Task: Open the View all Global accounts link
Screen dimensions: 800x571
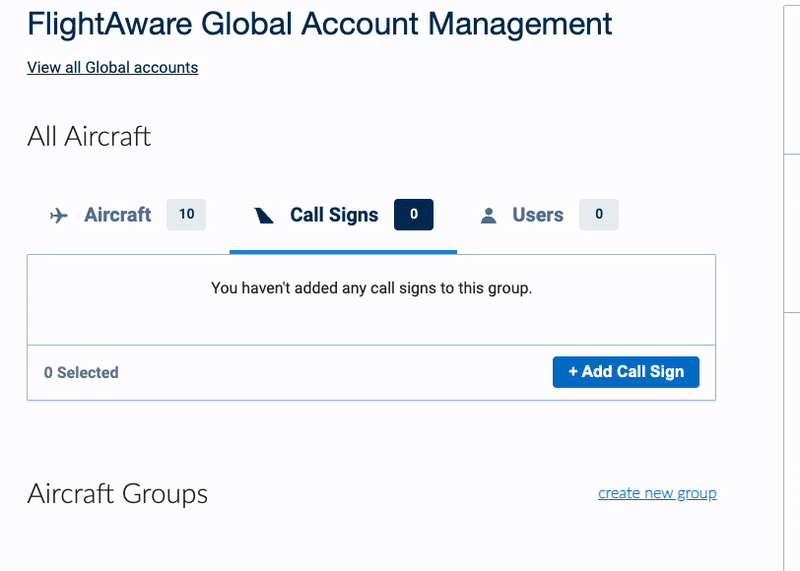Action: click(112, 67)
